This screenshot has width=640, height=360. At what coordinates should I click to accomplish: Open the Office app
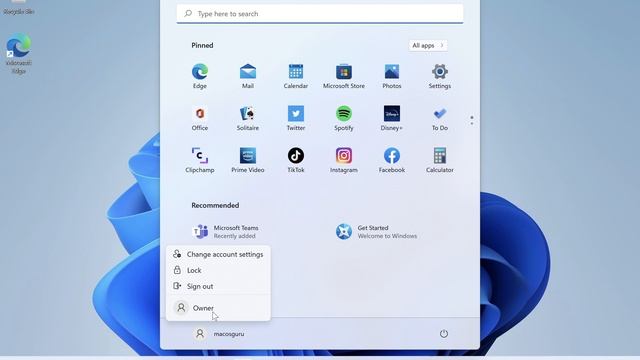[200, 118]
